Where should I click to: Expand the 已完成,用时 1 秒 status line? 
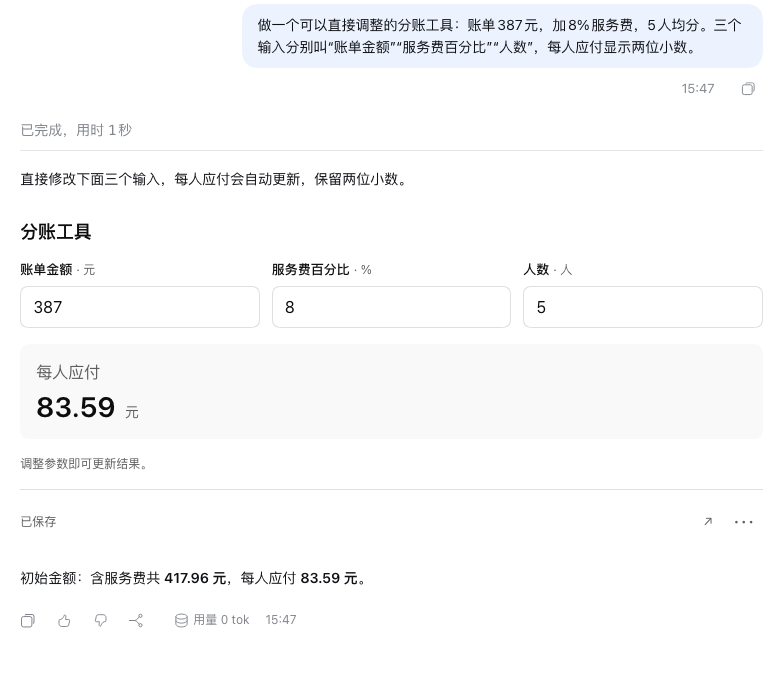(x=76, y=130)
